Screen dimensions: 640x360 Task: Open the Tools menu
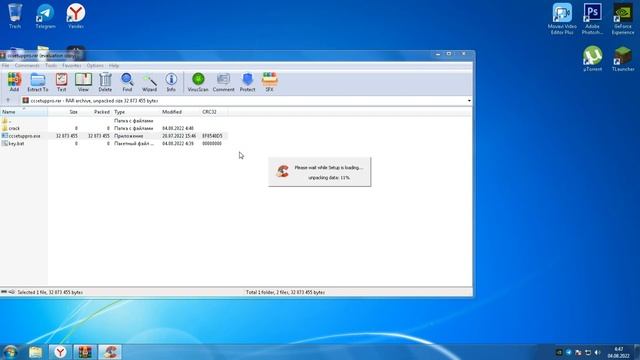pos(51,65)
